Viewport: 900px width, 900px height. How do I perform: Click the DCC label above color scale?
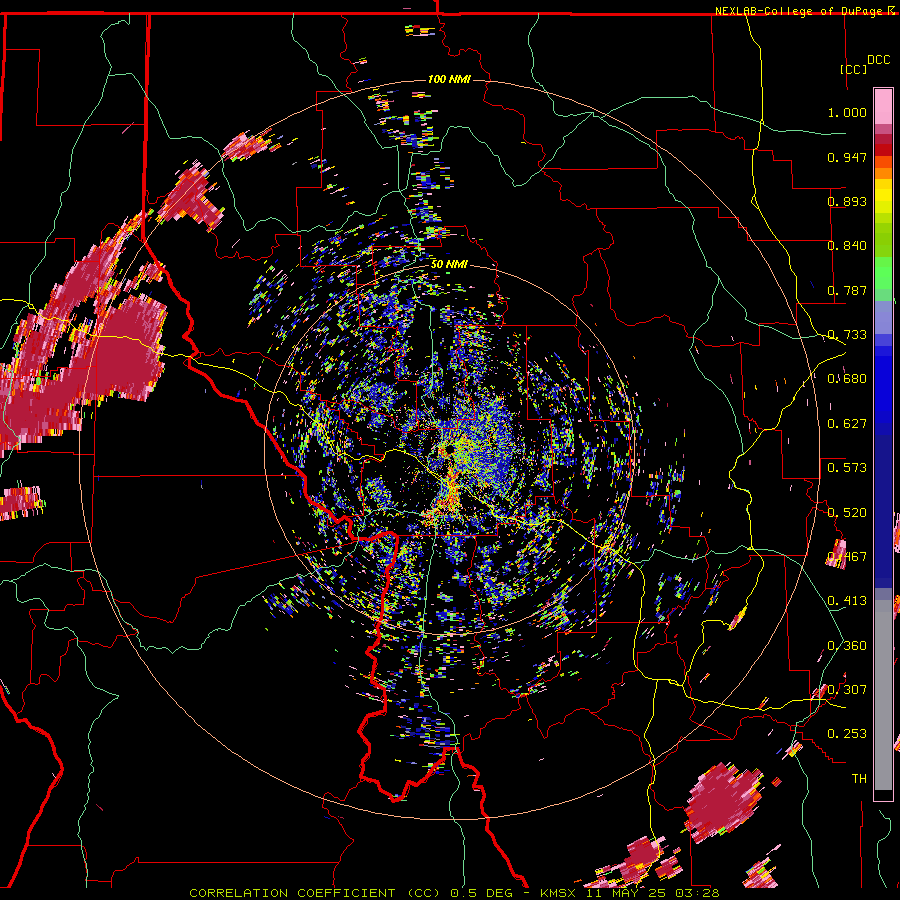coord(878,60)
